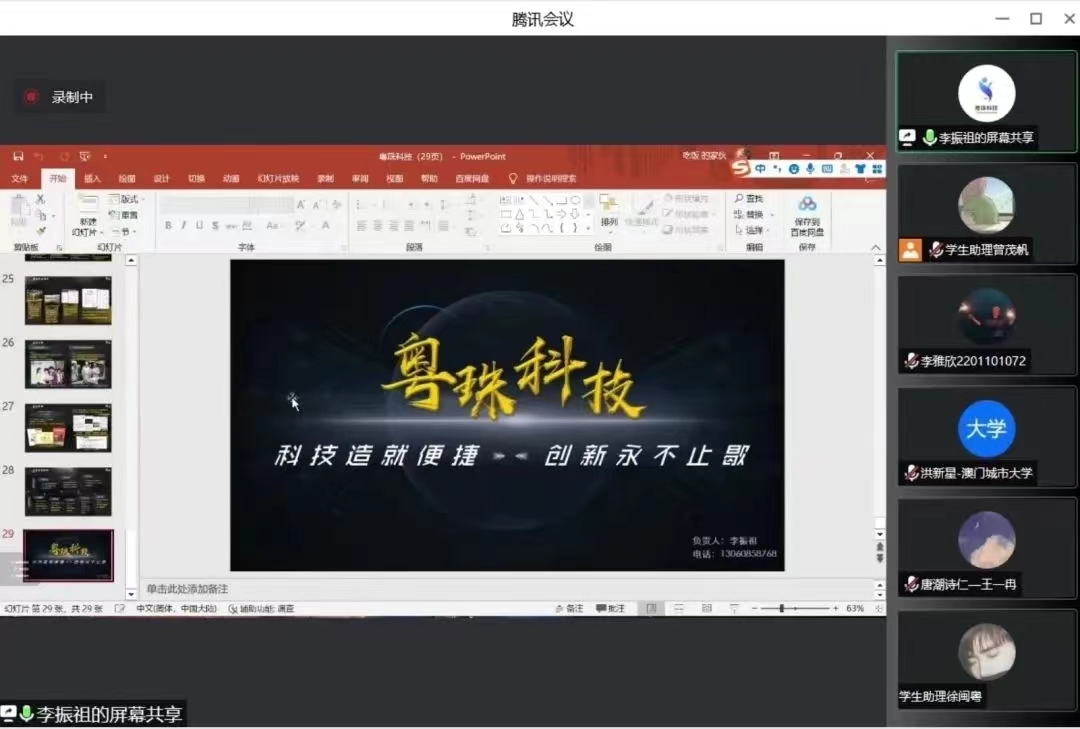Select participant 李雅欣2201101072 tile

(x=986, y=325)
